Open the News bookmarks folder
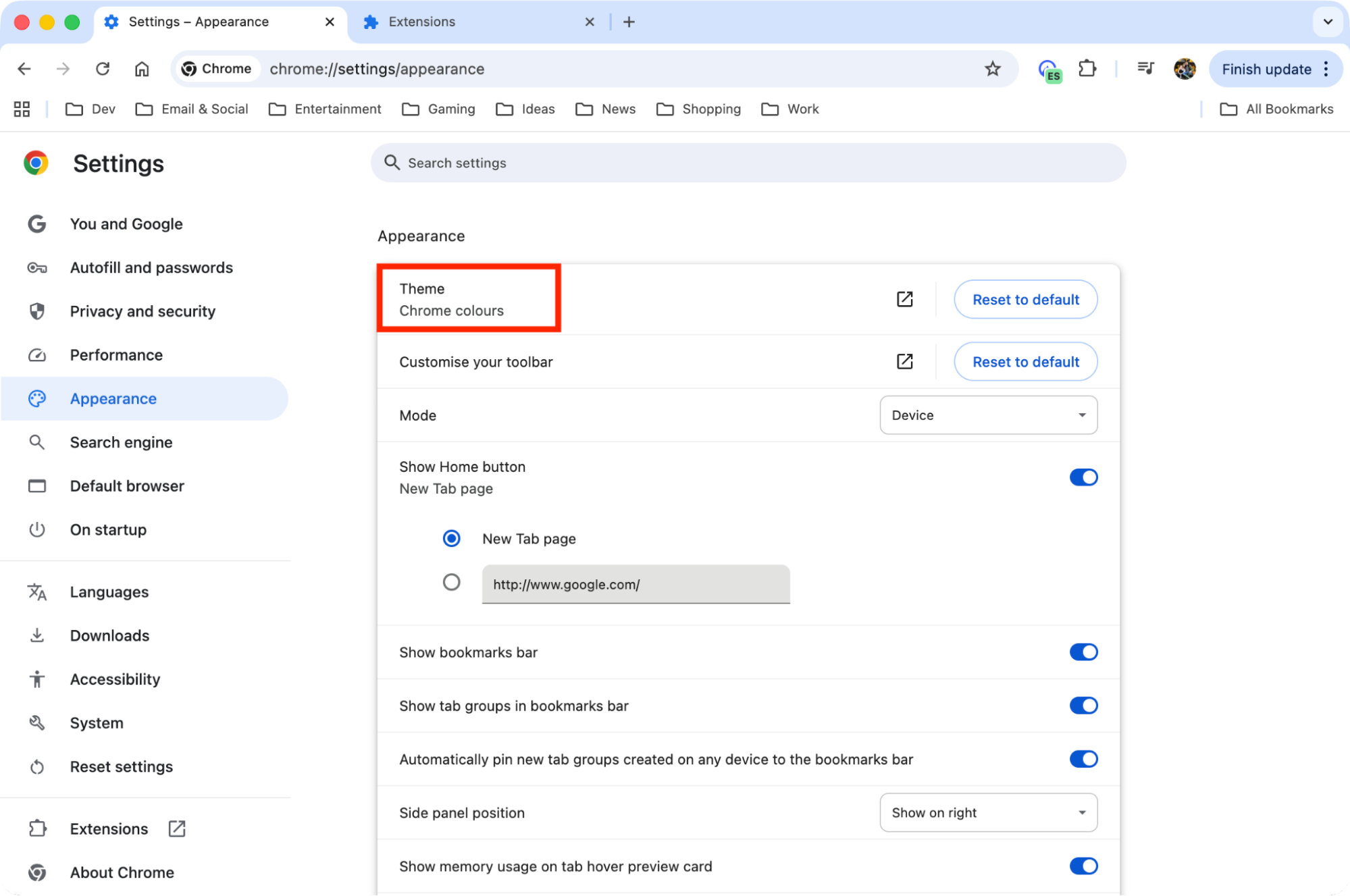 [x=604, y=109]
